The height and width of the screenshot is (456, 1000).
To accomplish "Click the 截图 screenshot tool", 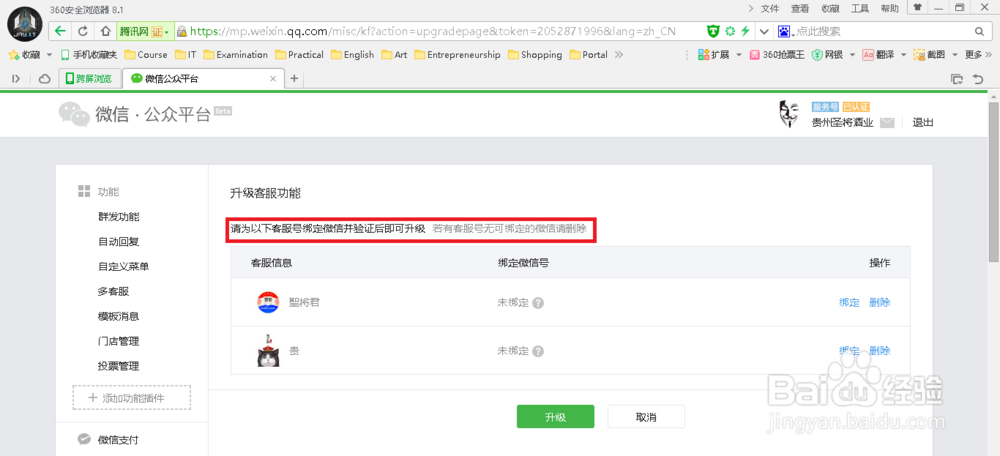I will coord(929,55).
